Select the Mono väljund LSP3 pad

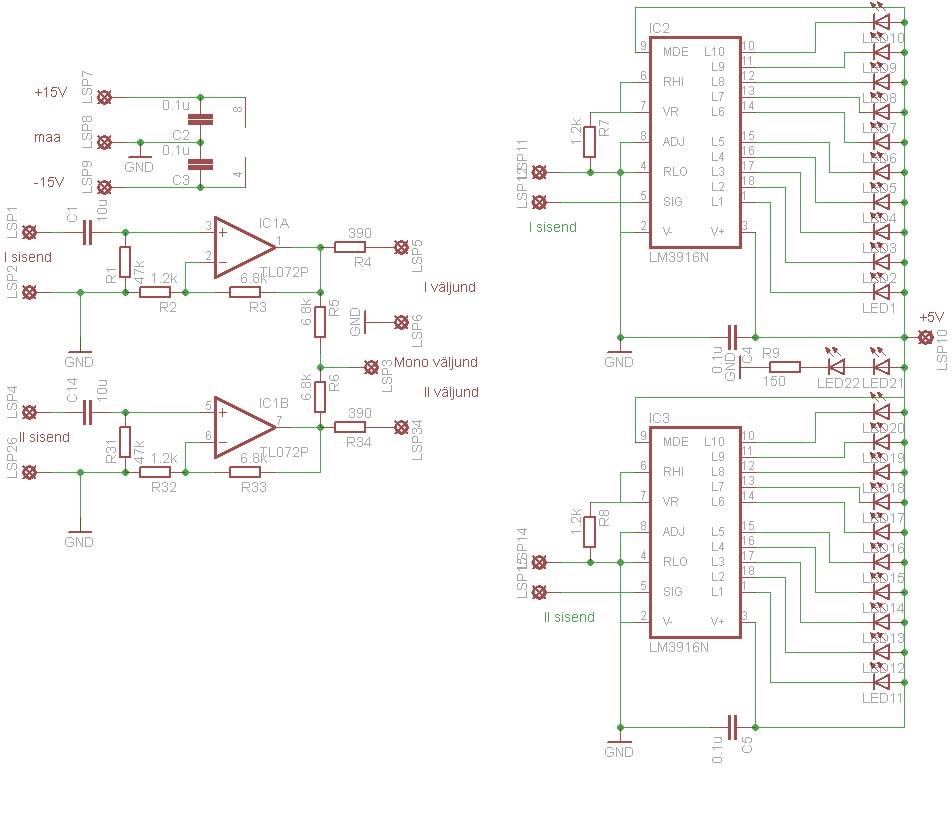click(371, 366)
